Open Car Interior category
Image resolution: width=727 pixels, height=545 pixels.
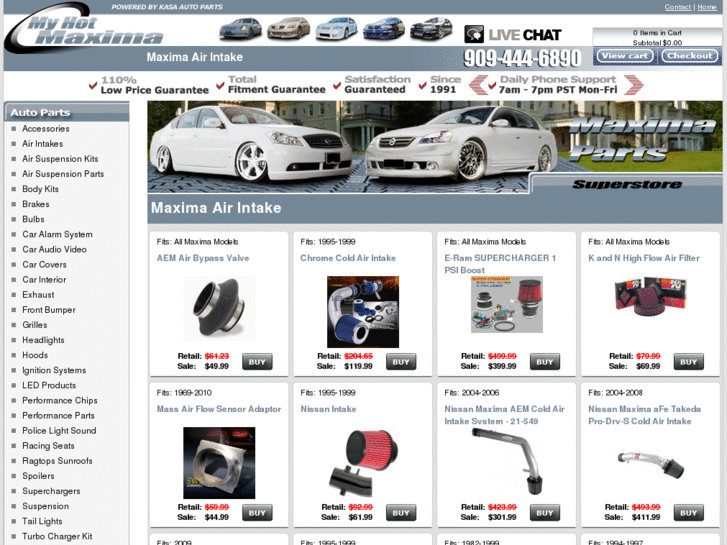pos(44,280)
